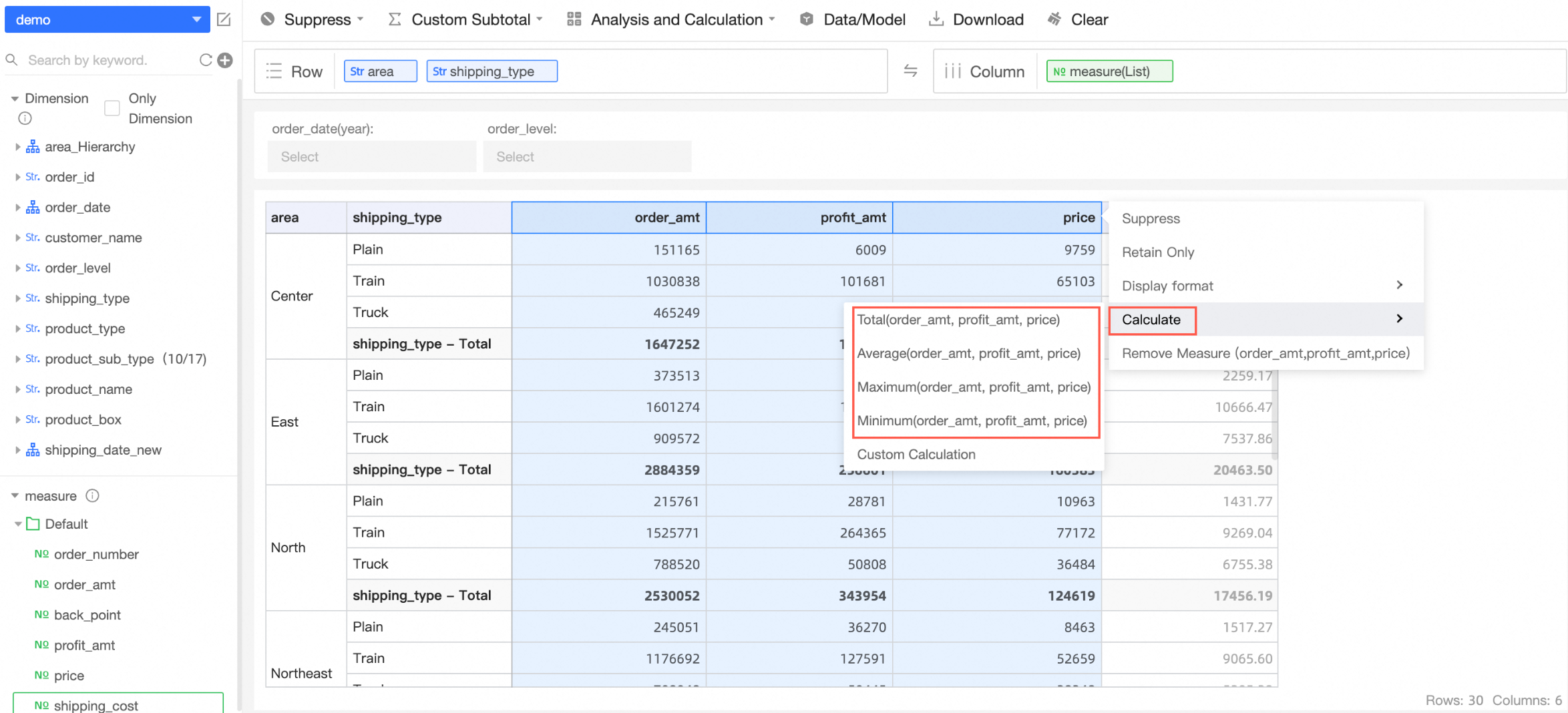Click the Dimension info icon
Image resolution: width=1568 pixels, height=713 pixels.
[x=25, y=118]
